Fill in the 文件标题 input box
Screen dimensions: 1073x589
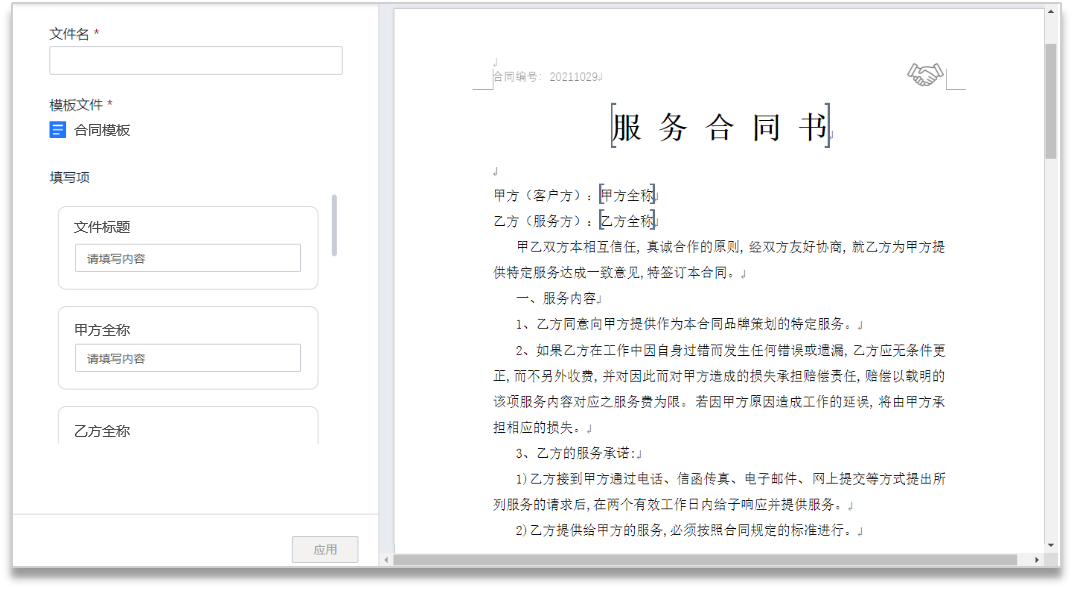pos(188,258)
